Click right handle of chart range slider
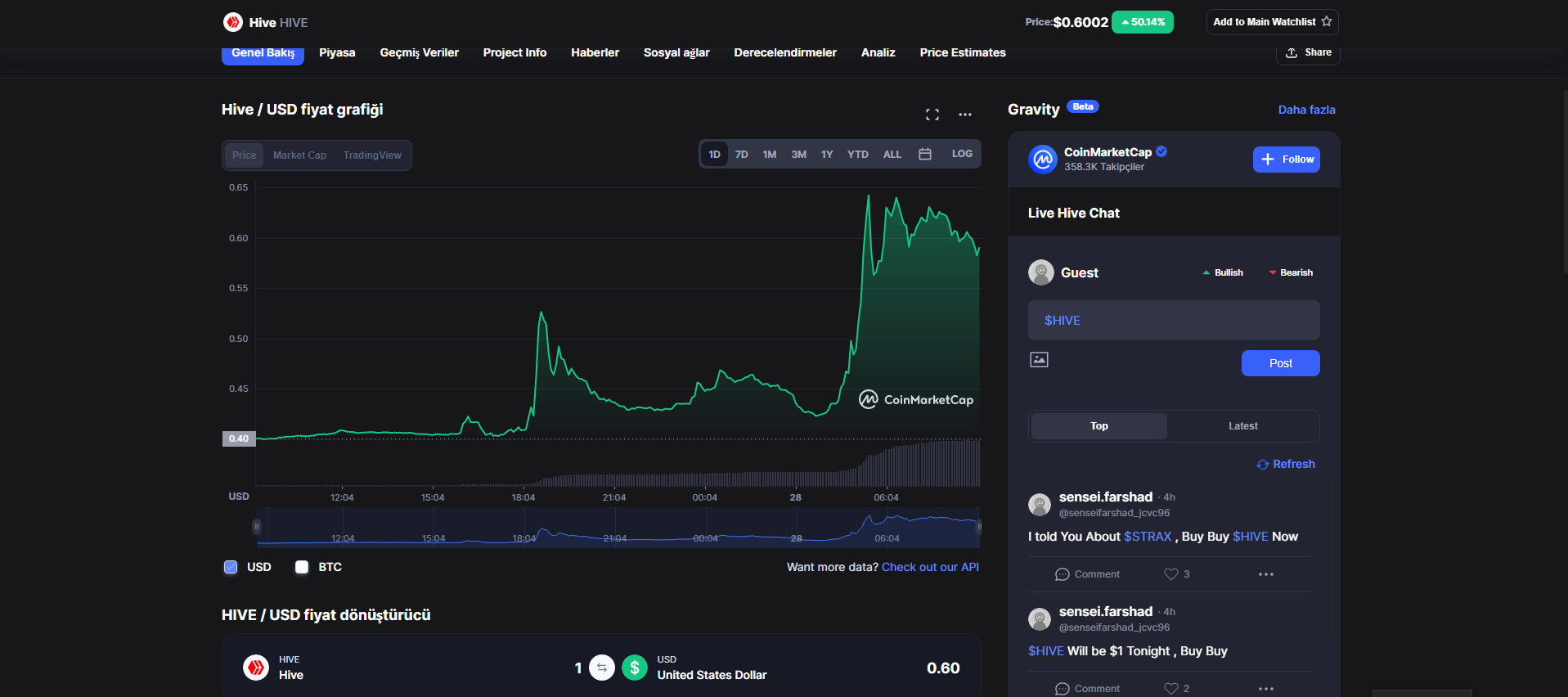The width and height of the screenshot is (1568, 697). pos(979,527)
